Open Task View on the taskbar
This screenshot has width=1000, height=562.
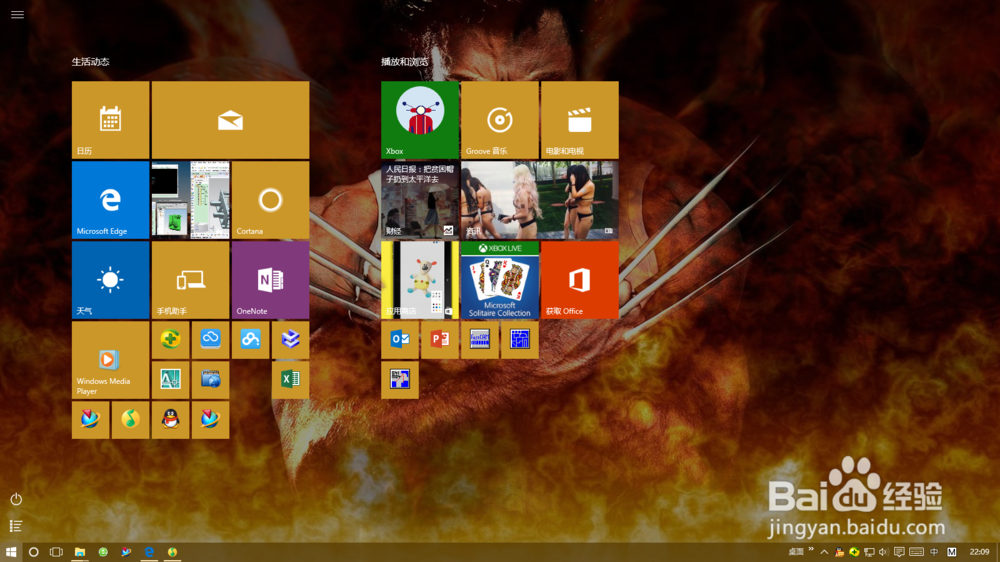click(56, 552)
